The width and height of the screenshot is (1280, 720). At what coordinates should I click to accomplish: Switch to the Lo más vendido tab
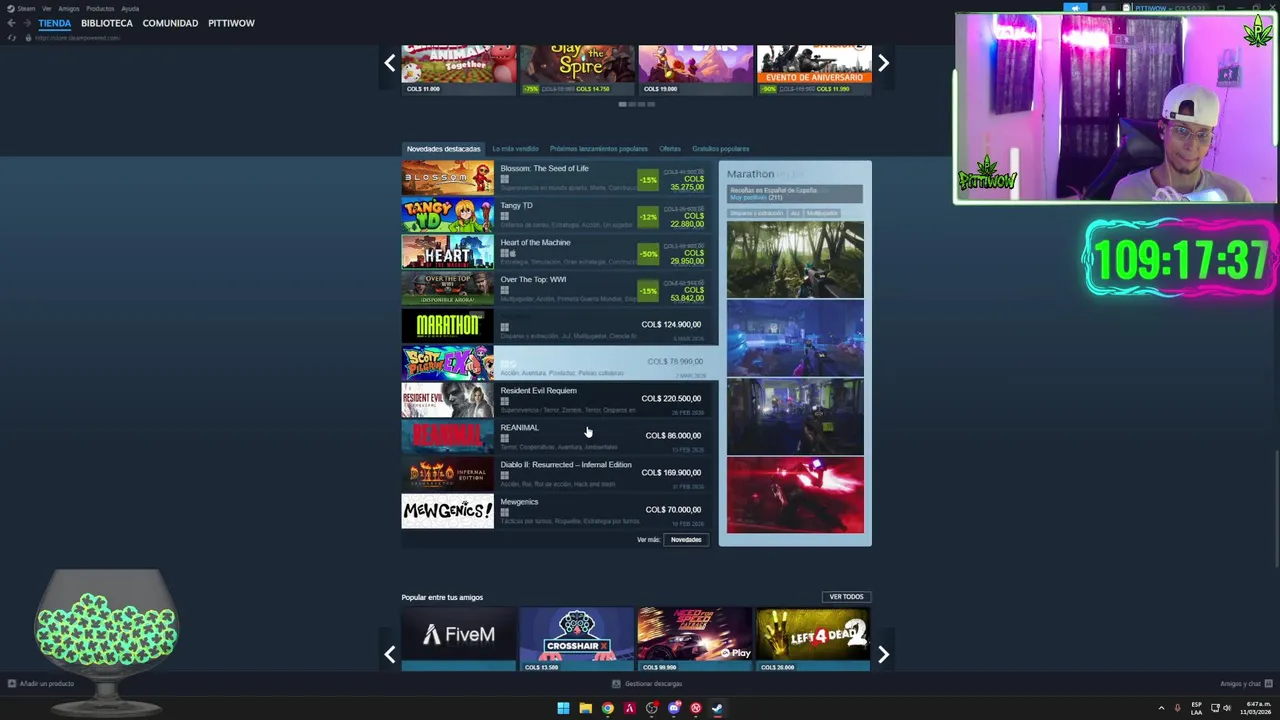coord(515,149)
